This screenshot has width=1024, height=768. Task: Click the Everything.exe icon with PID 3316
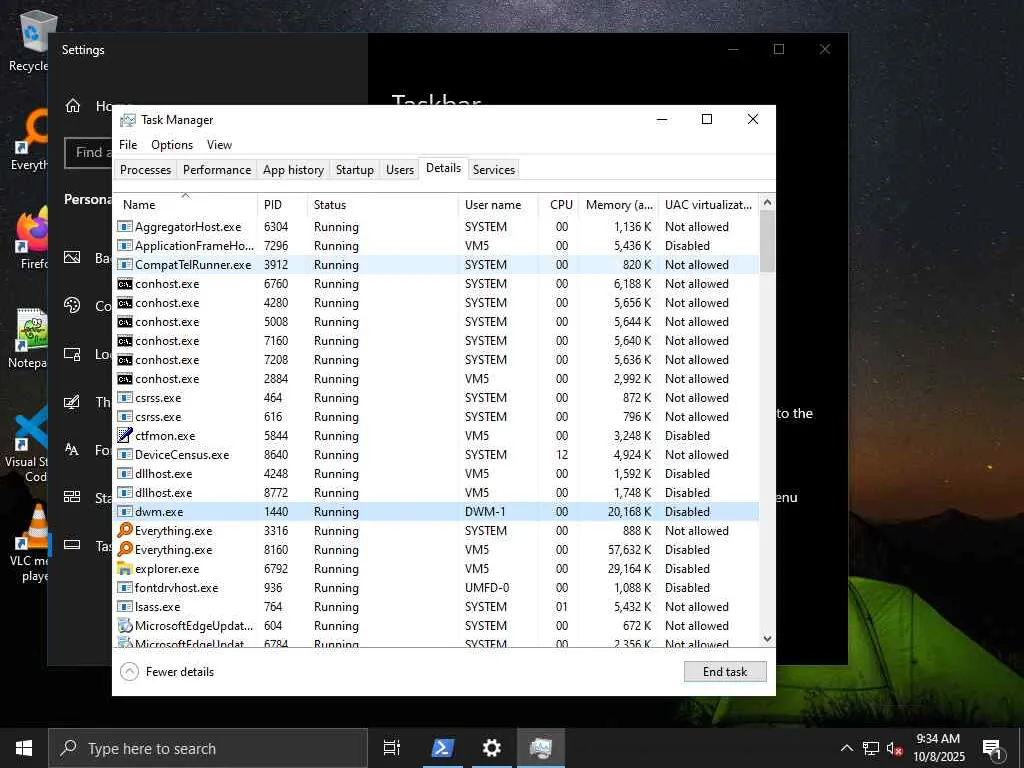tap(125, 531)
